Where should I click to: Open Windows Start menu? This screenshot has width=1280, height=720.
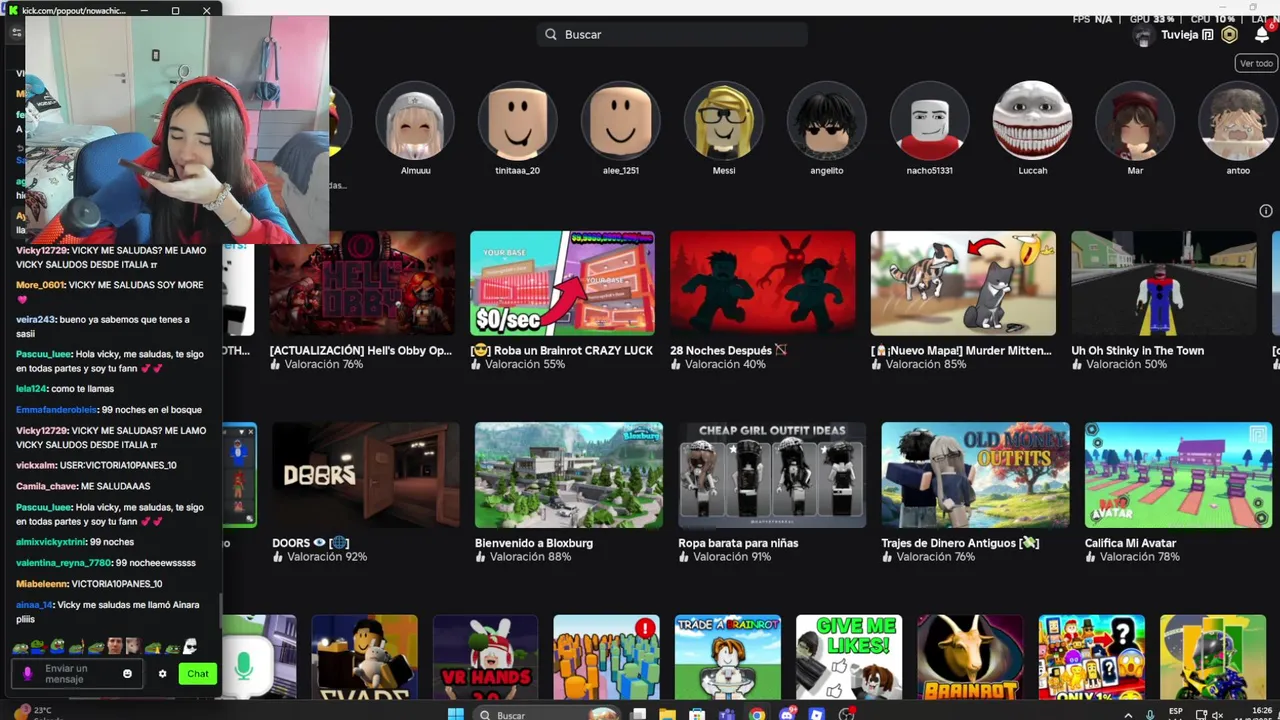coord(456,714)
